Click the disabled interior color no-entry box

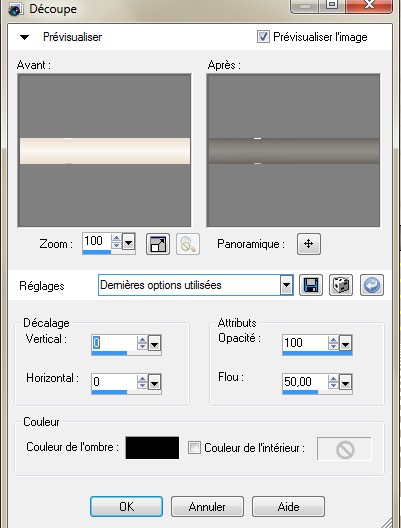[344, 449]
